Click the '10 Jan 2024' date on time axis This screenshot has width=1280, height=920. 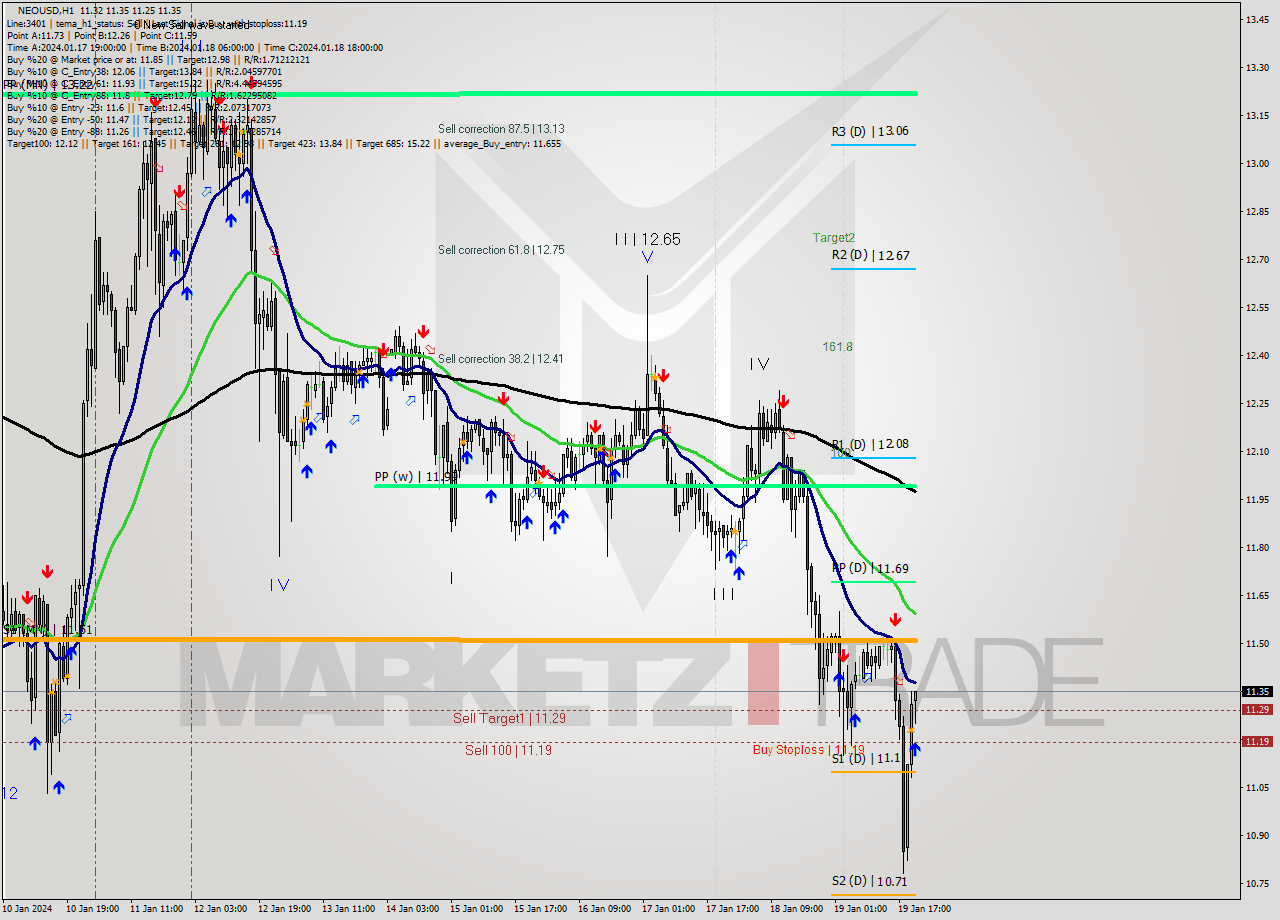tap(27, 909)
